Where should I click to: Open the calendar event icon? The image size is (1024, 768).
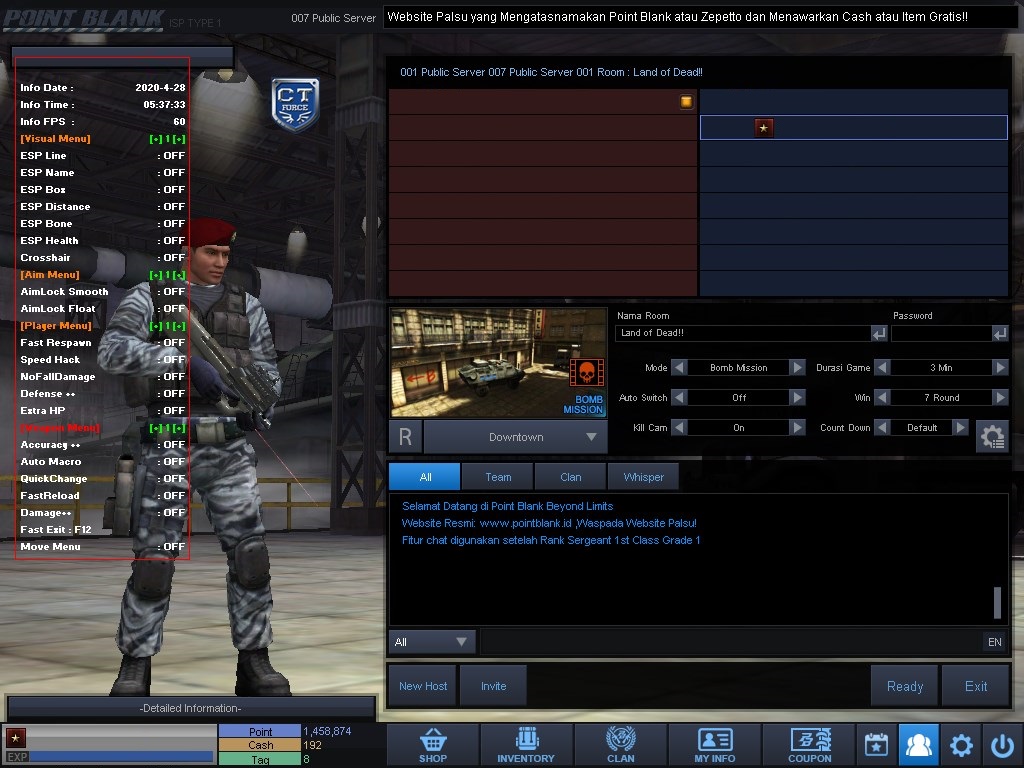point(876,744)
